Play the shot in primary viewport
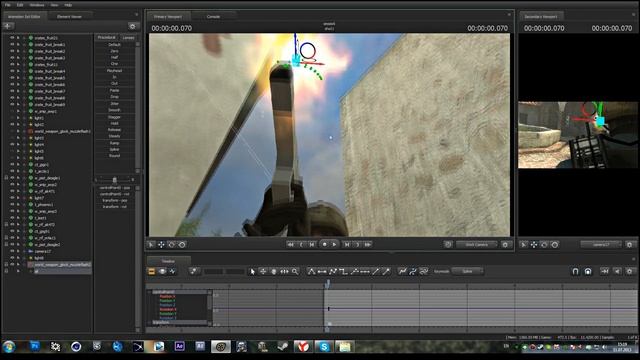640x360 pixels. (334, 244)
